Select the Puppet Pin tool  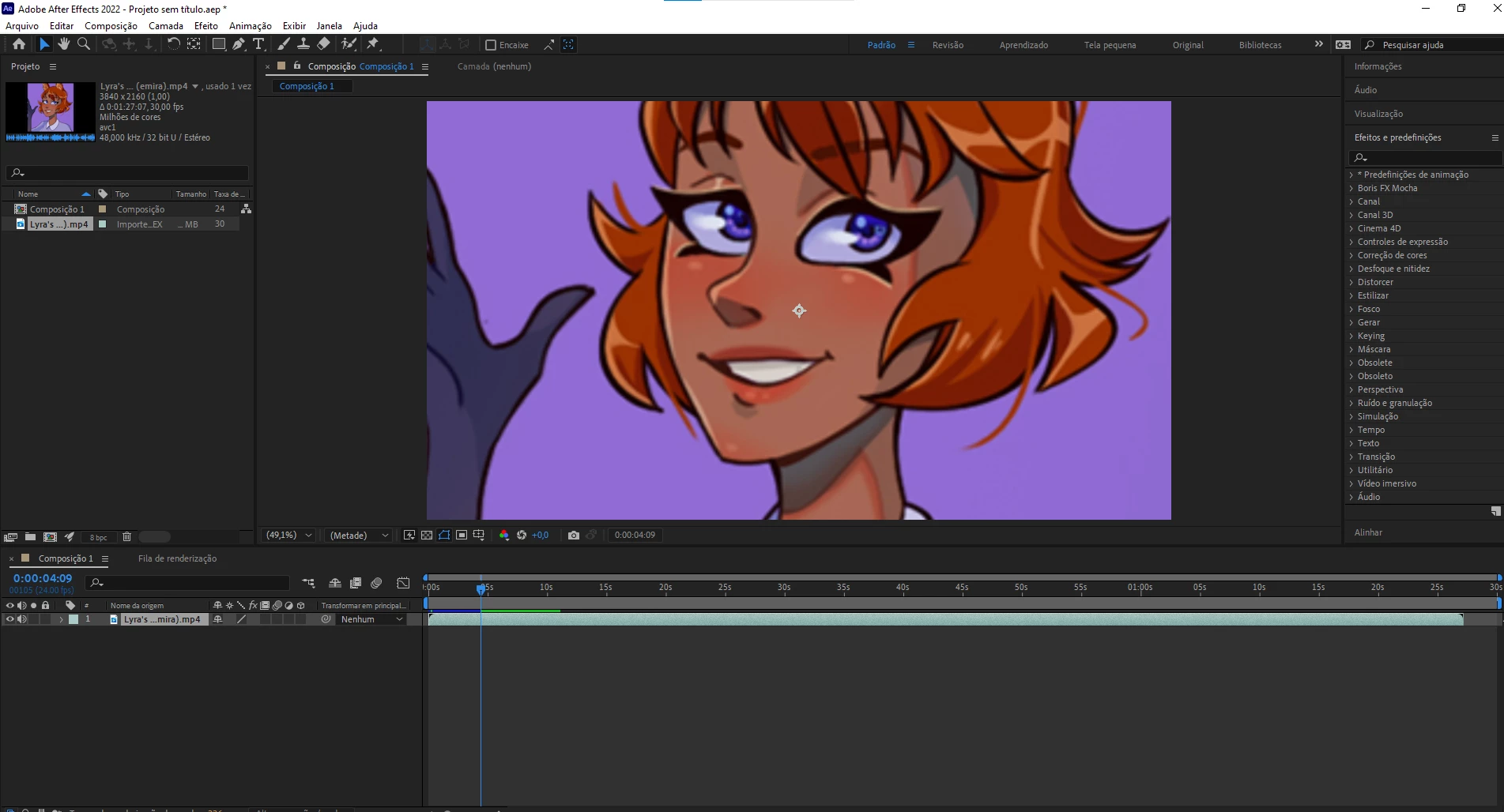click(373, 44)
